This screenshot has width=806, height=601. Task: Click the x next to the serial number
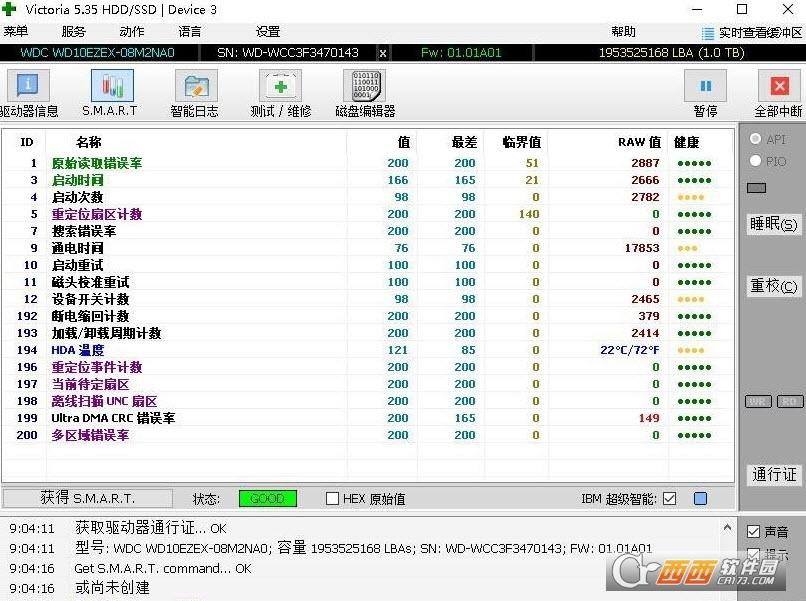[x=383, y=53]
